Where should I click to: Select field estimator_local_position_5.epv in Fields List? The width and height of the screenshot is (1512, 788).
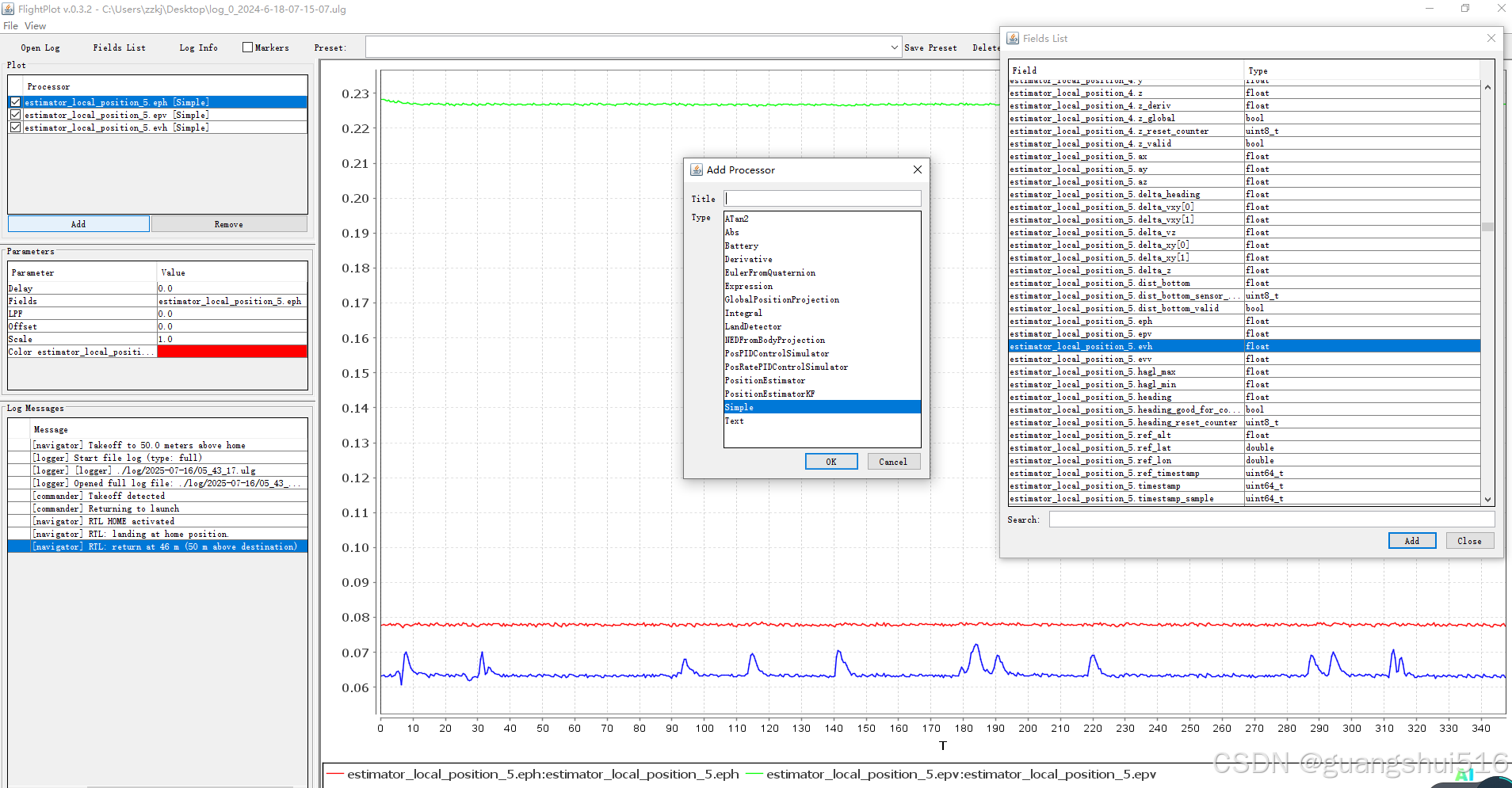pyautogui.click(x=1244, y=333)
